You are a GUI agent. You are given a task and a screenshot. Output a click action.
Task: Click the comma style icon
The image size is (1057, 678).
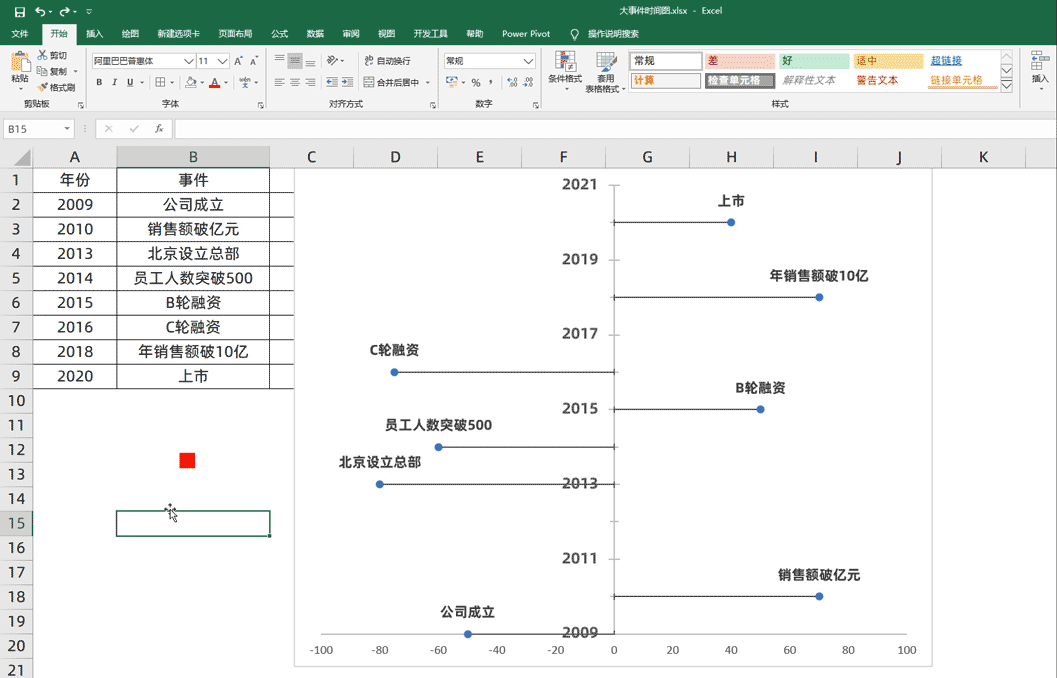pyautogui.click(x=491, y=82)
